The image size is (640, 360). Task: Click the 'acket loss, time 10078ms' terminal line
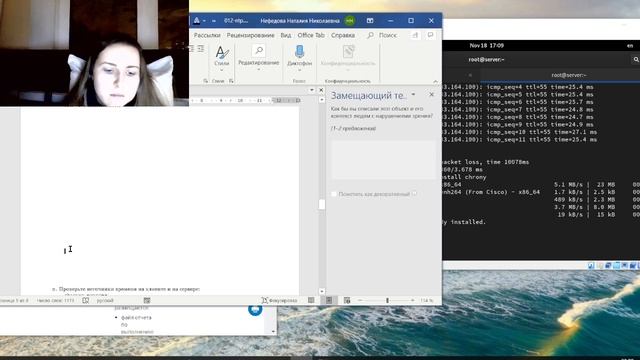click(x=486, y=162)
